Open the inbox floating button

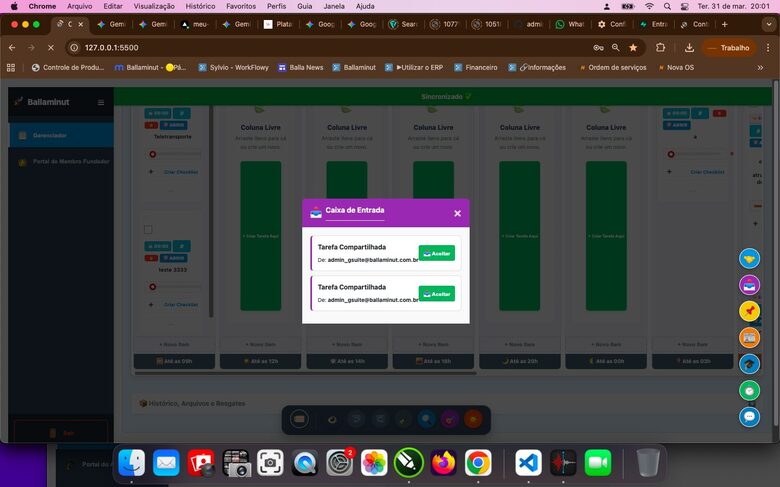[x=749, y=285]
